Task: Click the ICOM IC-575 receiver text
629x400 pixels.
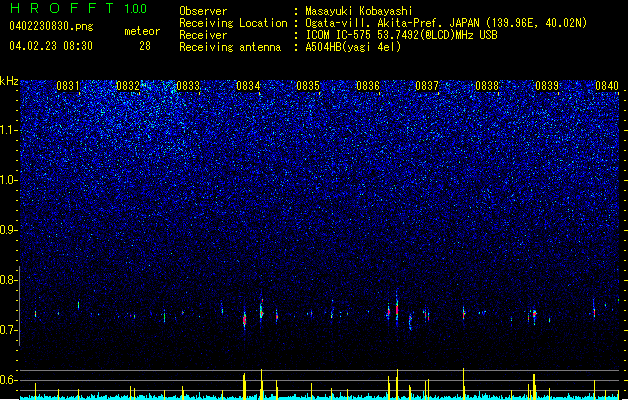Action: tap(401, 35)
